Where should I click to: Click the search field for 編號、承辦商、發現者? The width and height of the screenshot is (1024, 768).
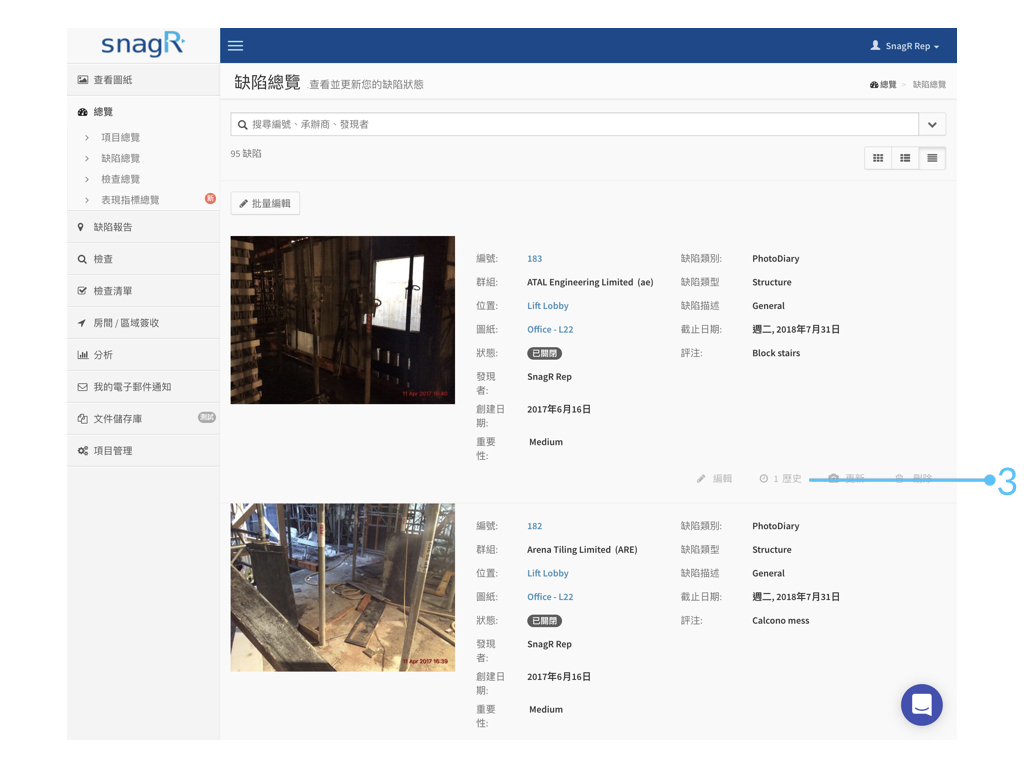[x=575, y=124]
